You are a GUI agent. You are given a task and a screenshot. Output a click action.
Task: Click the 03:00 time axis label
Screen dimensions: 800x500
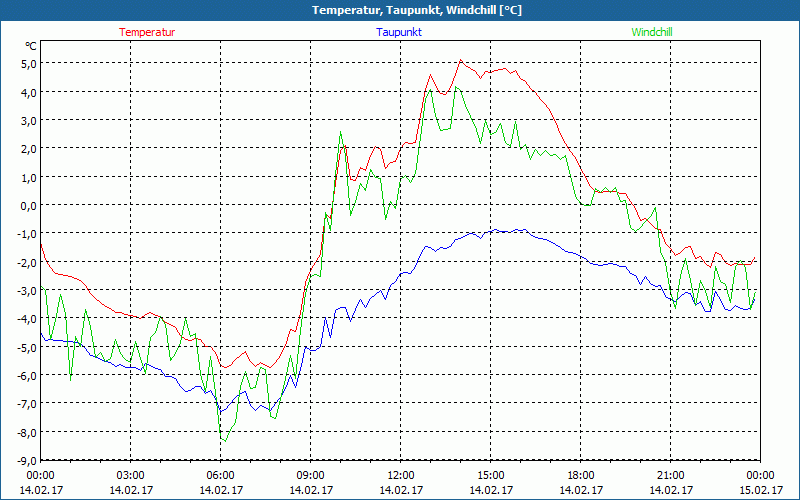[x=131, y=475]
